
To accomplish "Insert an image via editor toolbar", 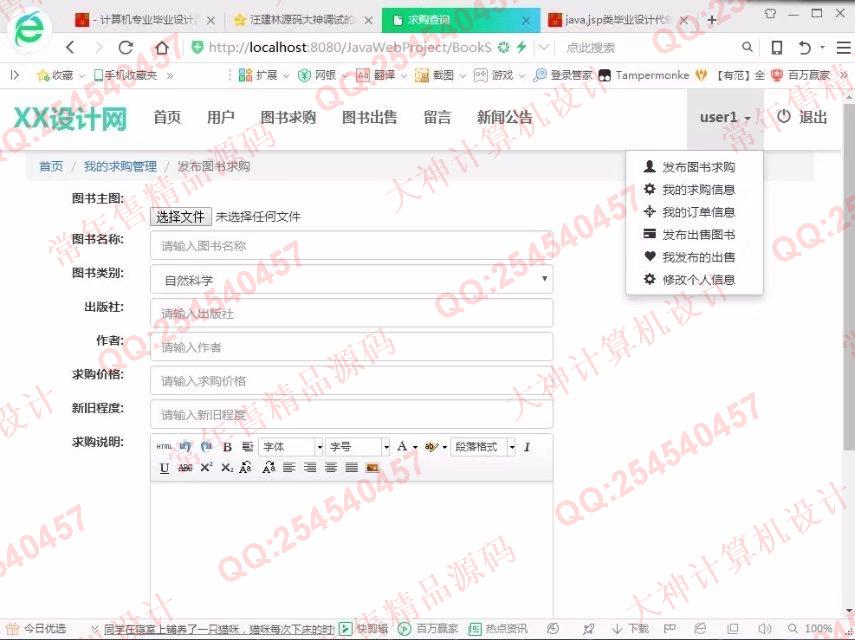I will pyautogui.click(x=372, y=468).
